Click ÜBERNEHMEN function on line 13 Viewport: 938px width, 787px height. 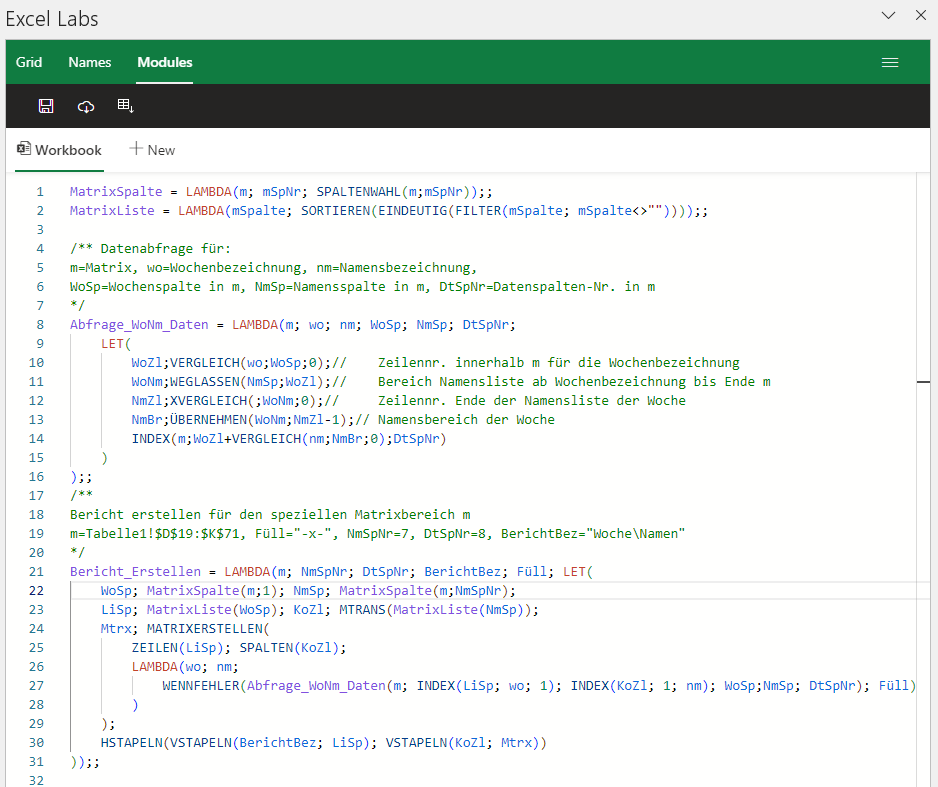click(x=209, y=420)
